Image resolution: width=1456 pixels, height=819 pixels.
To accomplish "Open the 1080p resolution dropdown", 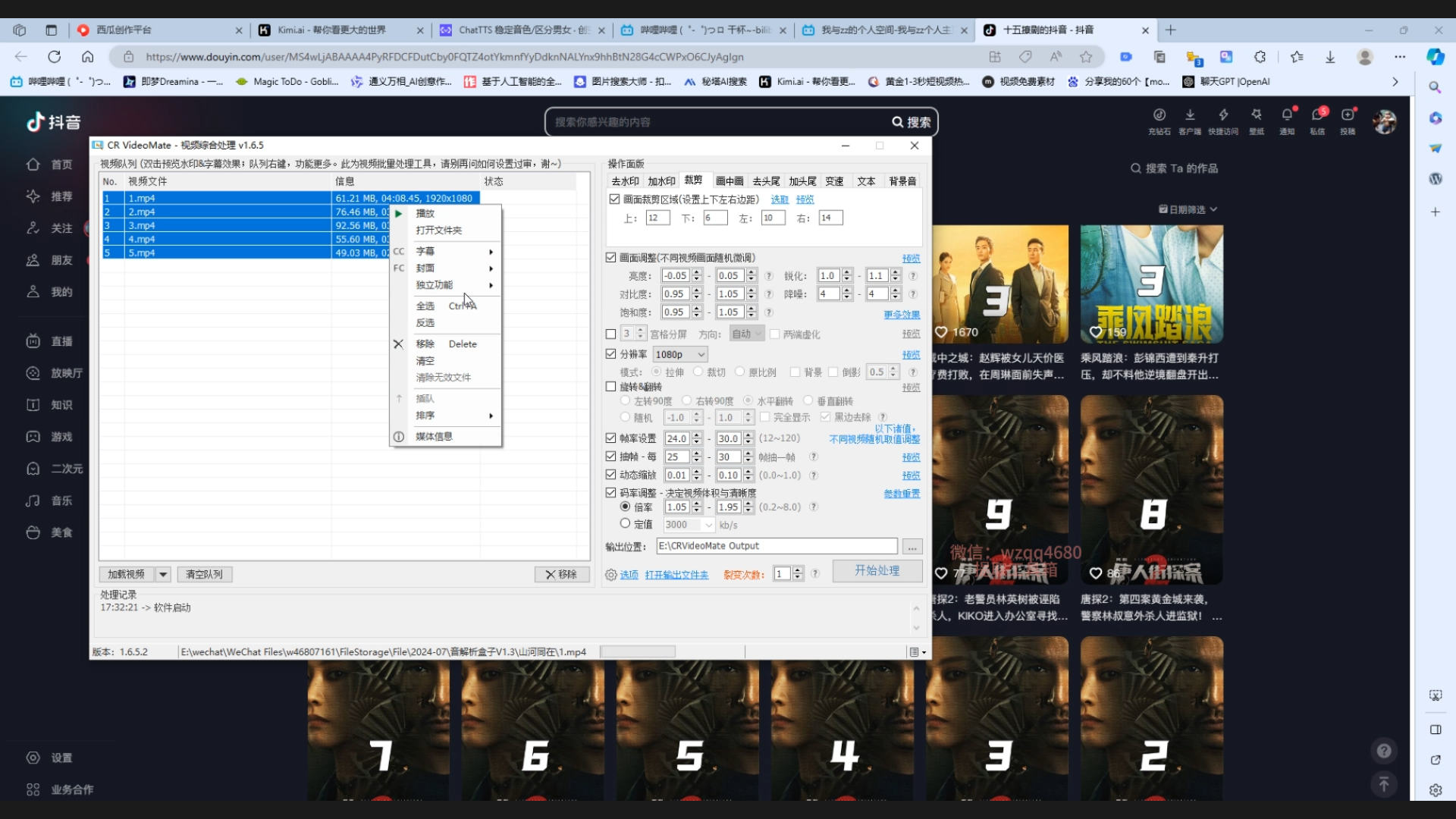I will point(680,354).
